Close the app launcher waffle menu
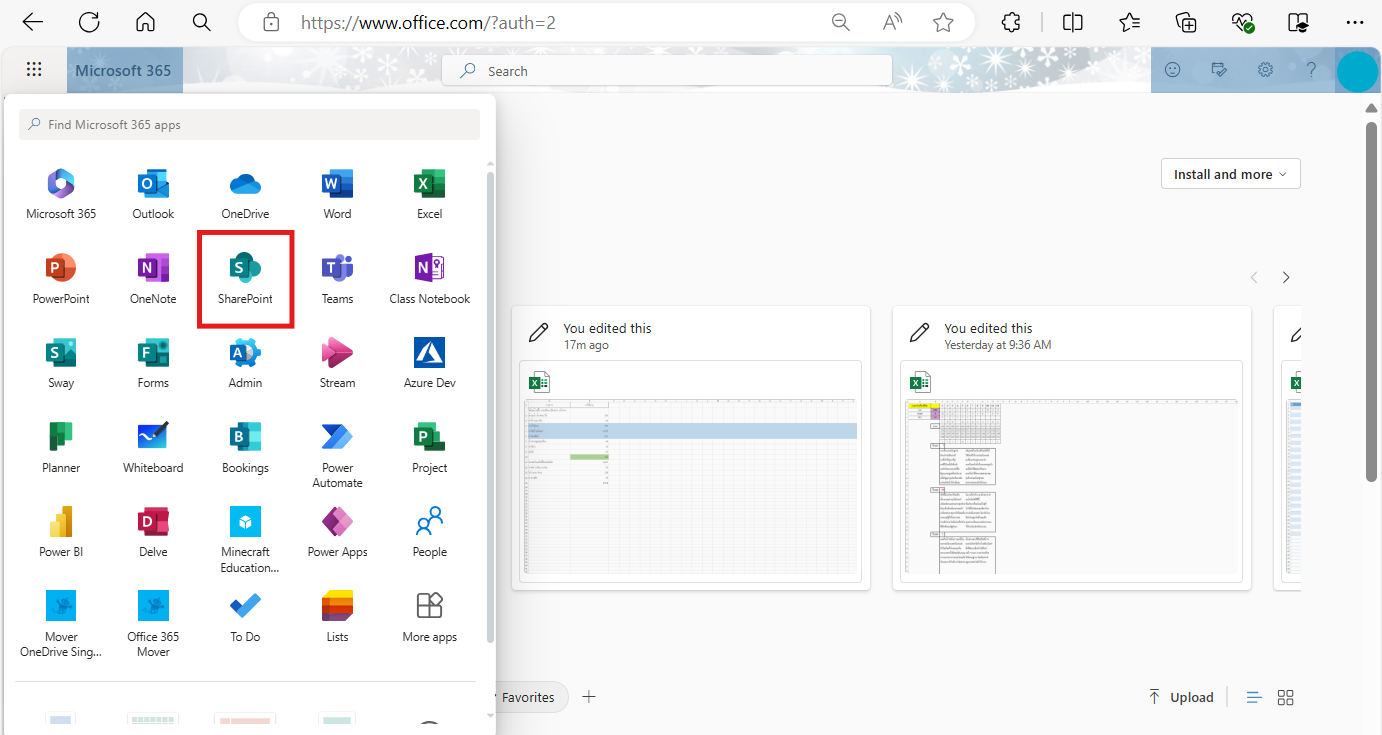 (x=34, y=70)
